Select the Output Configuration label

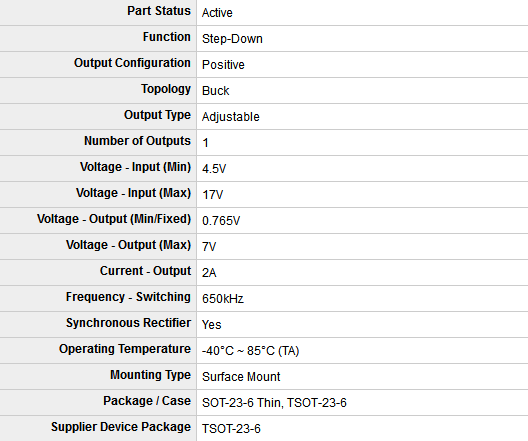coord(132,63)
